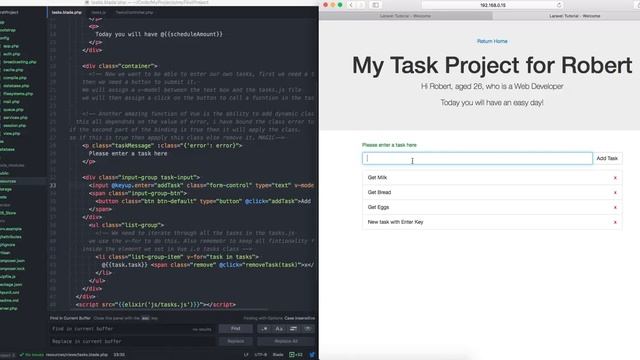Expand the bootstrap folder

coord(7,30)
